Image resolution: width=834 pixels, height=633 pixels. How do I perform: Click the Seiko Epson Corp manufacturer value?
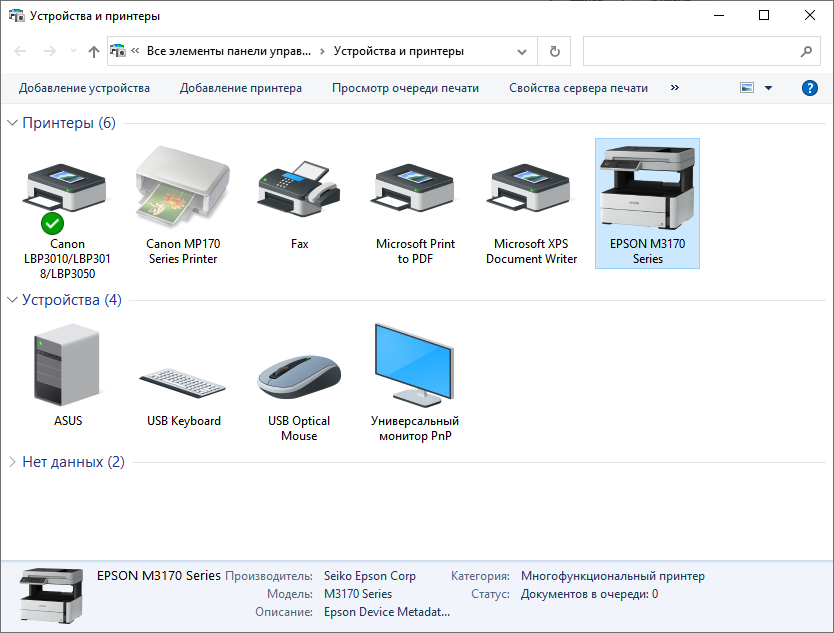tap(370, 576)
